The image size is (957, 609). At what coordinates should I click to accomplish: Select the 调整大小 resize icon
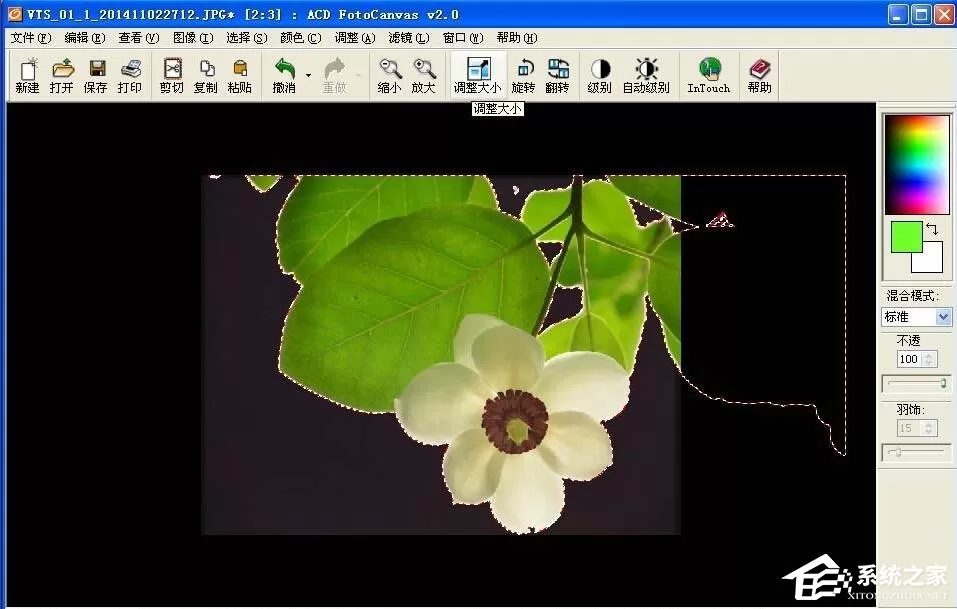click(x=478, y=76)
